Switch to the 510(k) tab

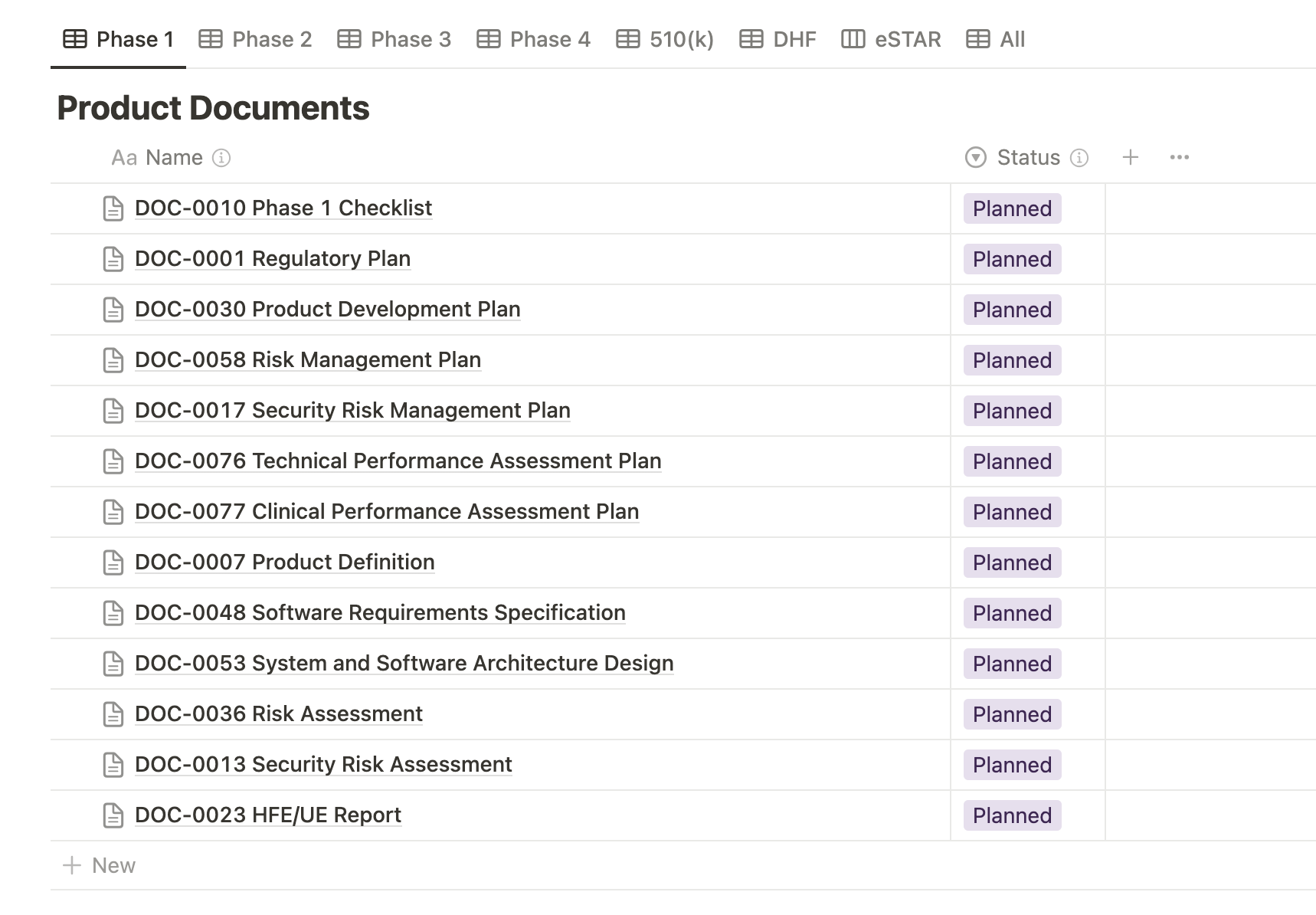665,40
